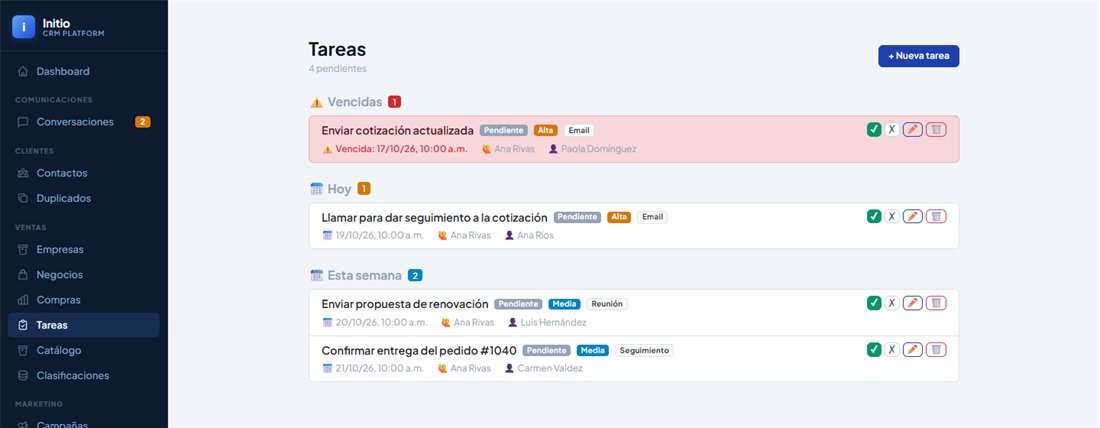Click the Catálogo box icon
This screenshot has width=1100, height=428.
23,350
